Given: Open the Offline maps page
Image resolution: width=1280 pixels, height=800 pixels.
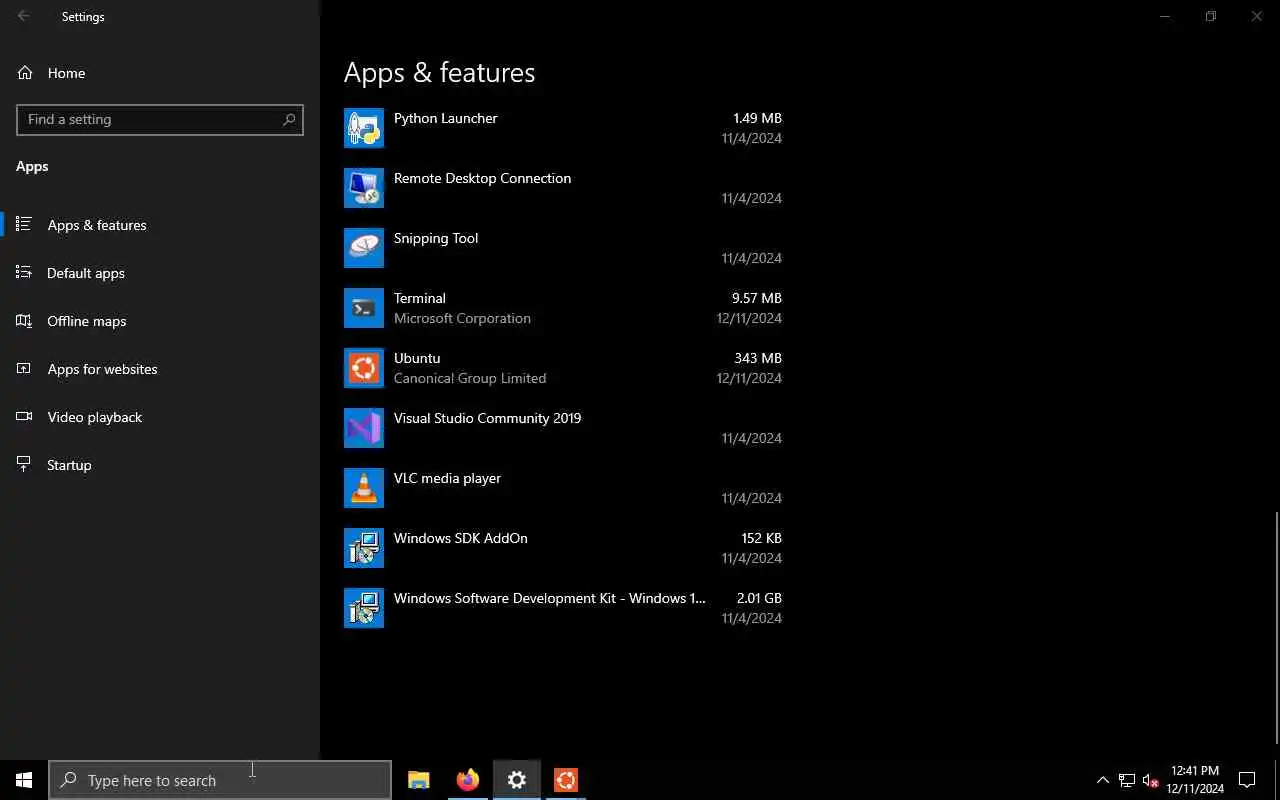Looking at the screenshot, I should point(160,321).
